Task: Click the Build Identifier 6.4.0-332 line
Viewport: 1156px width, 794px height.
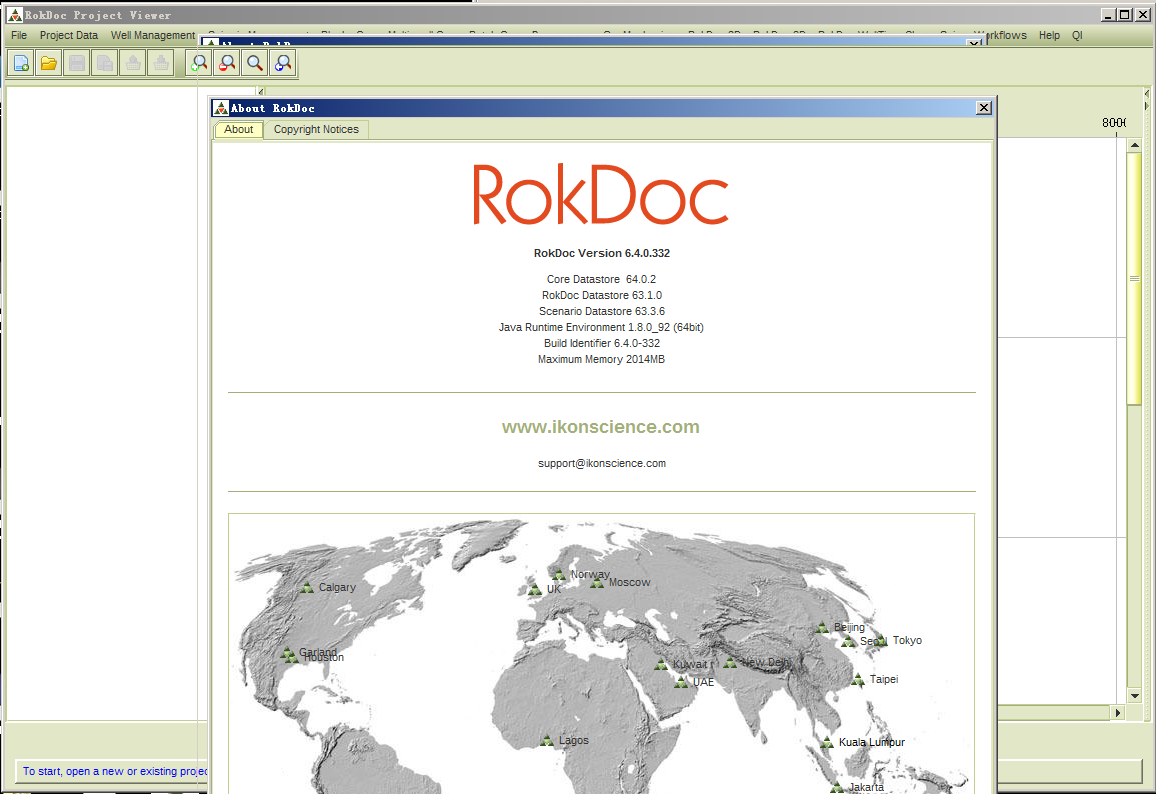Action: pyautogui.click(x=602, y=344)
